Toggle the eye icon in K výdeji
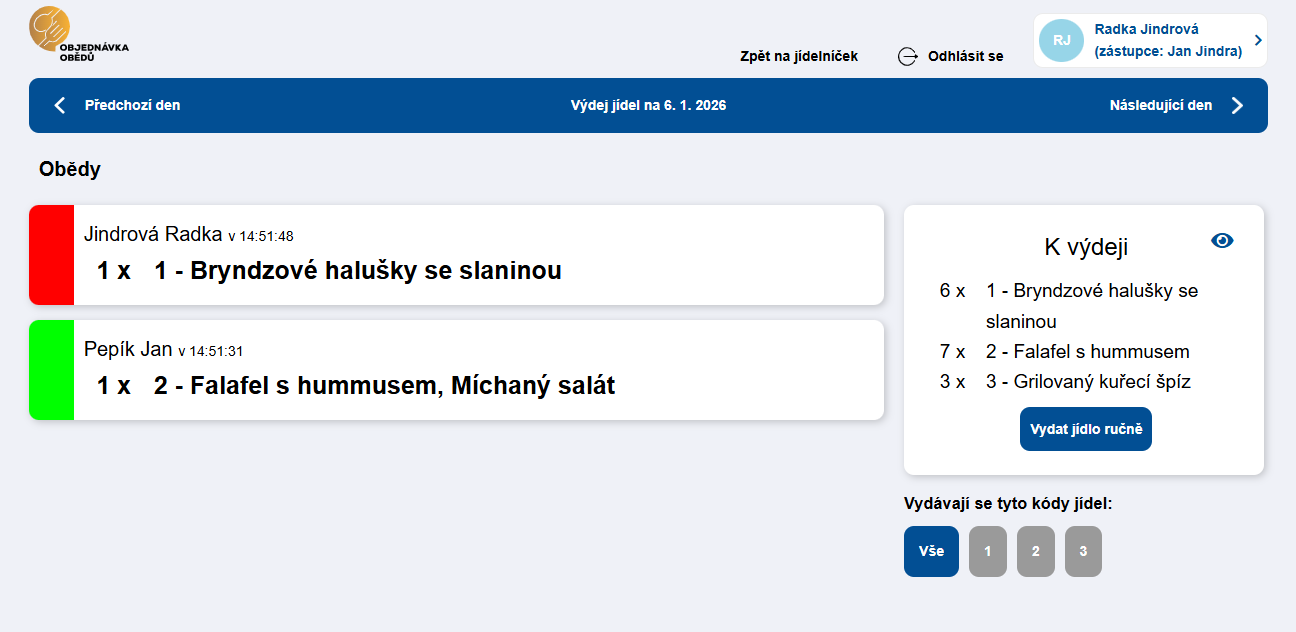This screenshot has height=632, width=1296. (x=1222, y=240)
